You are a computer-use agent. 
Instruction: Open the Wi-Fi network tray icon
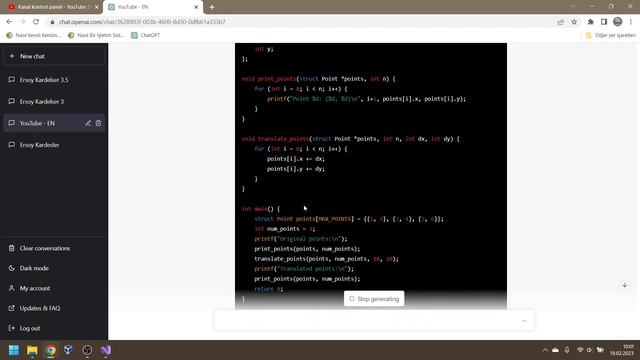[x=580, y=350]
